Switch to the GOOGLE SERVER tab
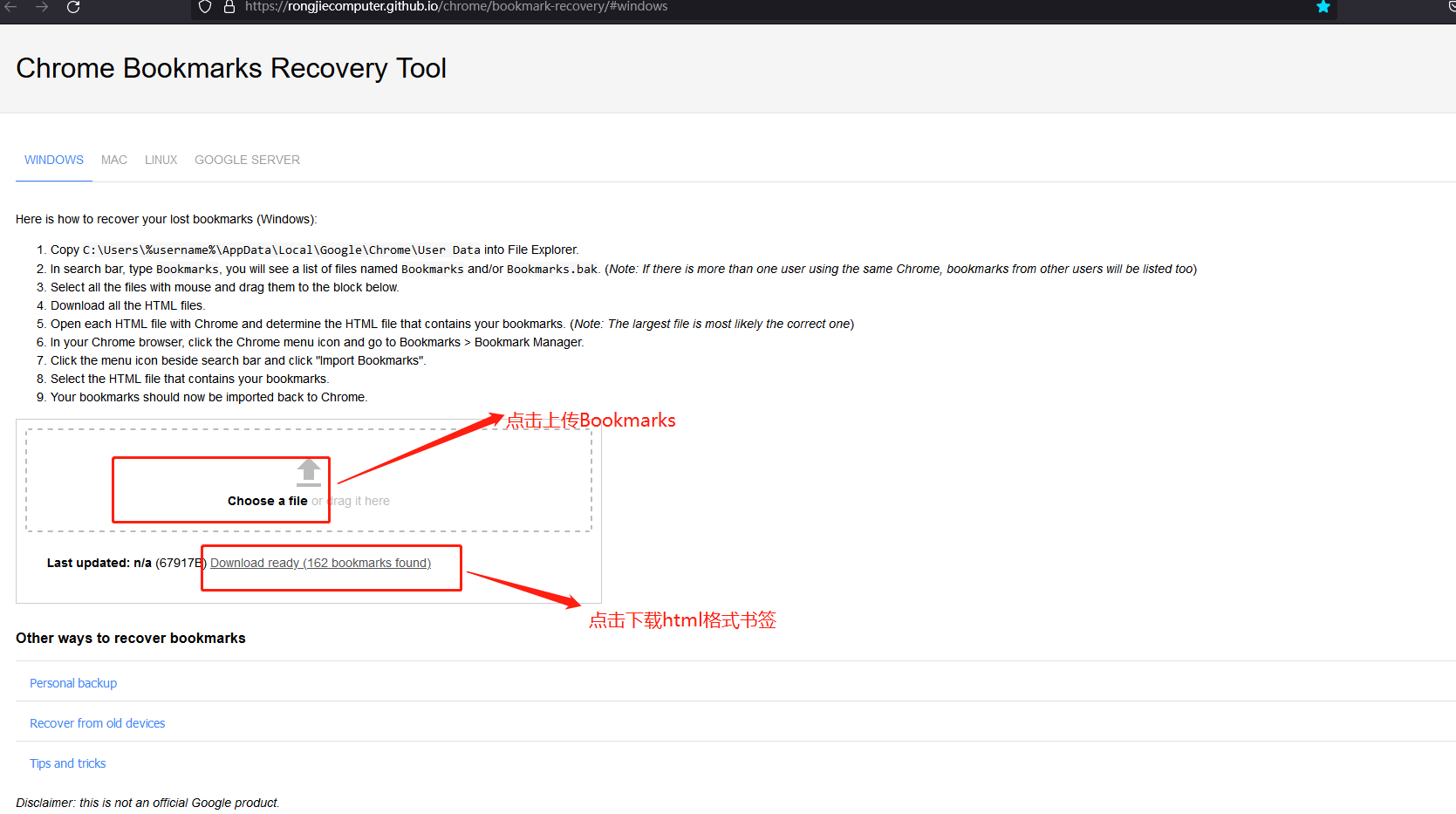This screenshot has width=1456, height=814. click(248, 160)
